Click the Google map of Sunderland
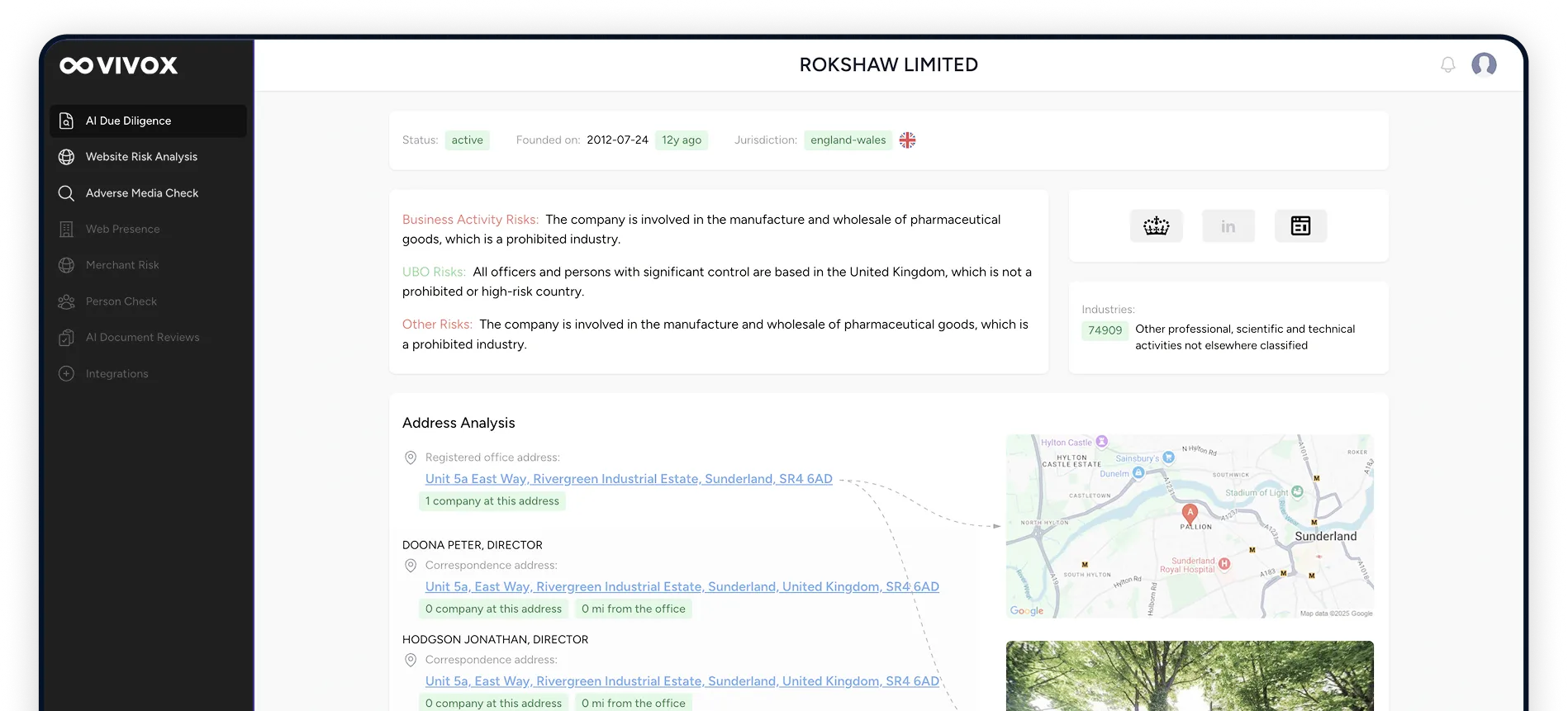The height and width of the screenshot is (711, 1568). pos(1190,526)
